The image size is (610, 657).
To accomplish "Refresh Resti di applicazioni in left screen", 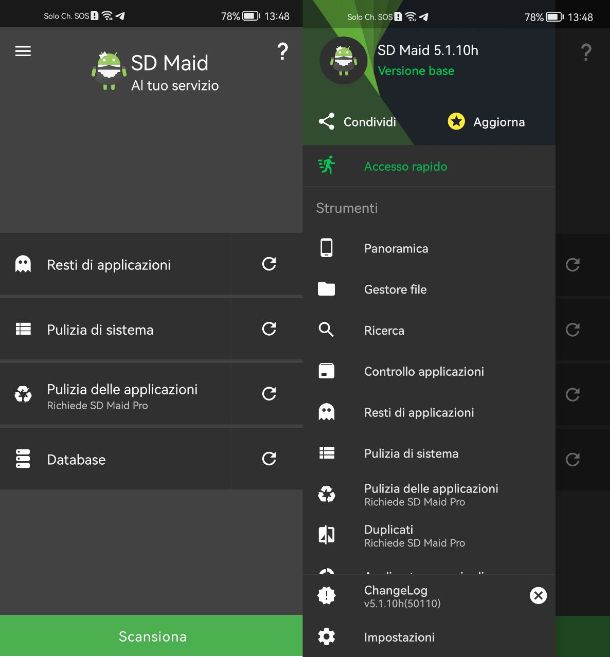I will point(269,264).
